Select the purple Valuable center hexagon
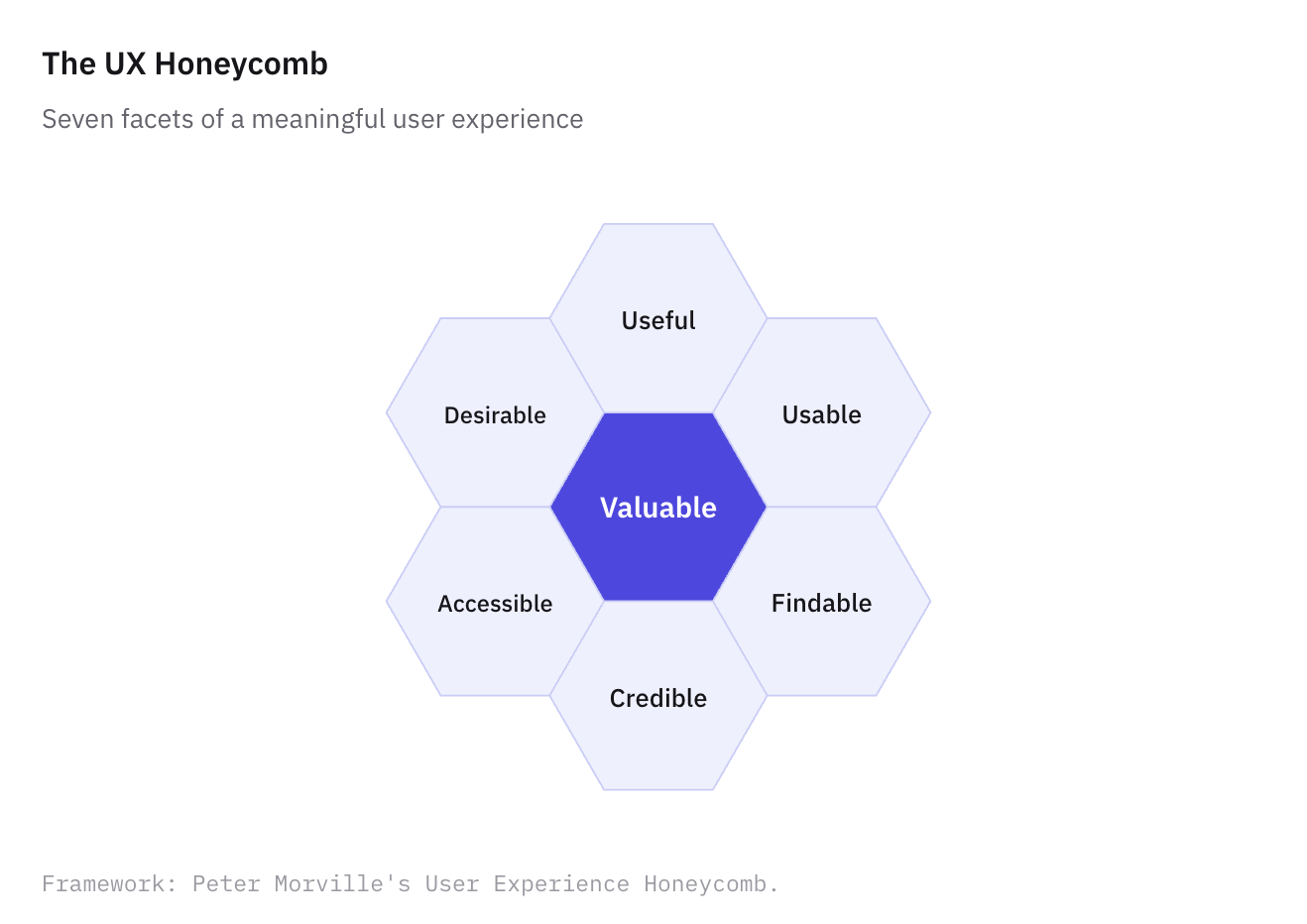Viewport: 1307px width, 924px height. click(x=658, y=507)
